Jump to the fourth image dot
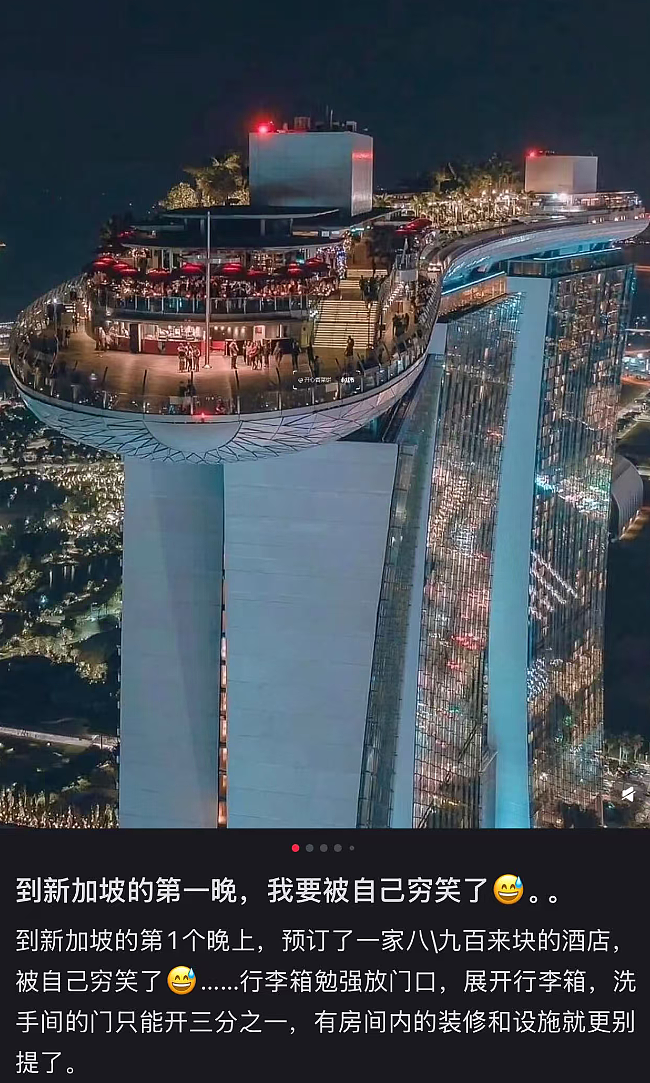This screenshot has width=650, height=1083. (338, 847)
